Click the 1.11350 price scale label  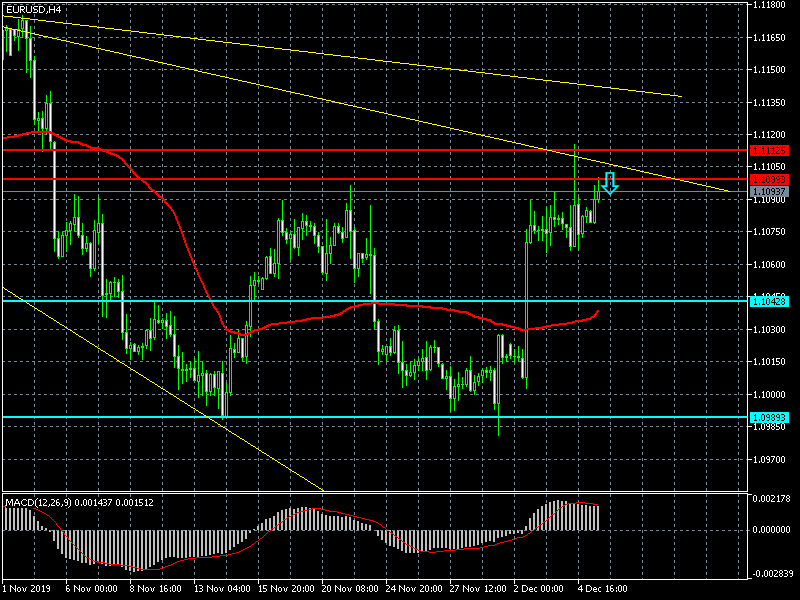[769, 103]
